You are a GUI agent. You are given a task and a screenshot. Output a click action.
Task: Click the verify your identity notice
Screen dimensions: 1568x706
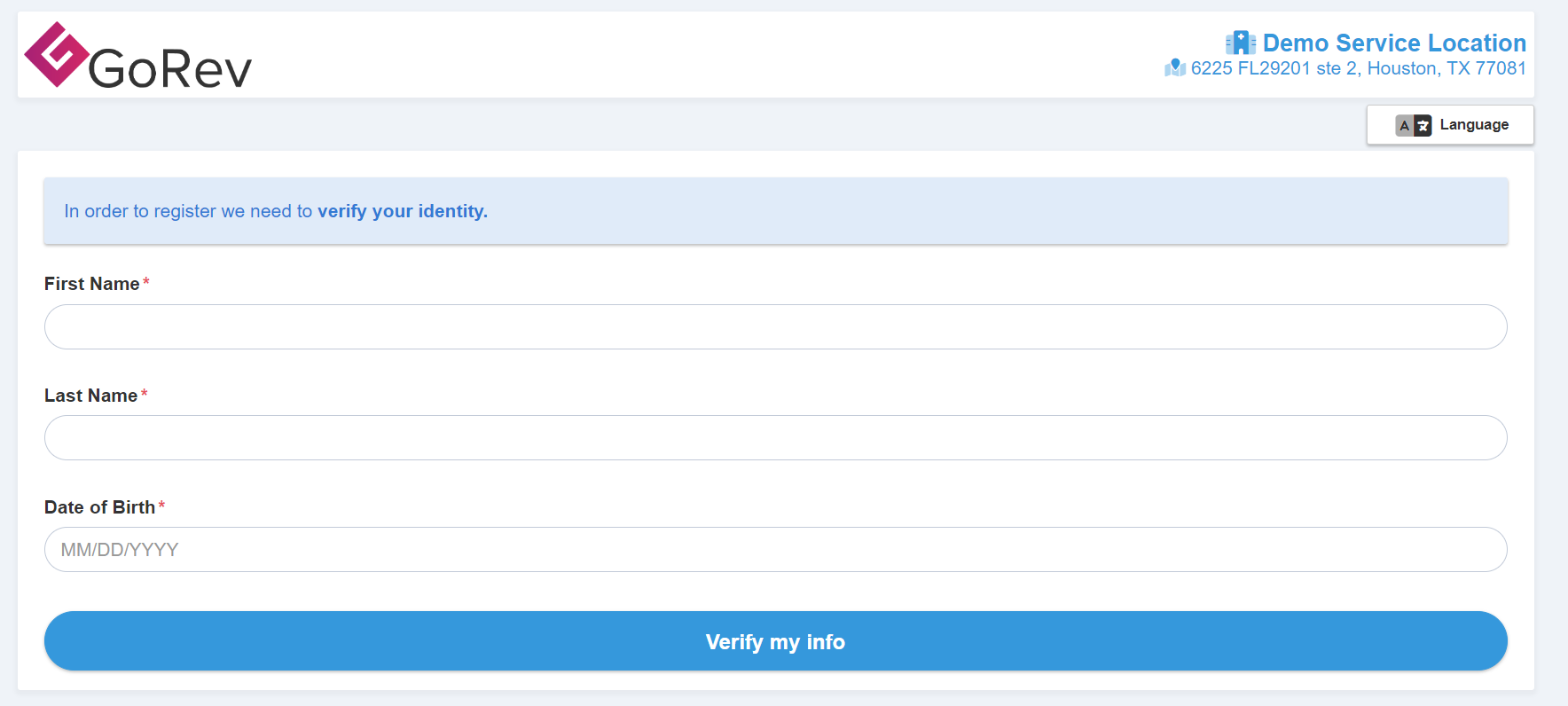pos(775,211)
